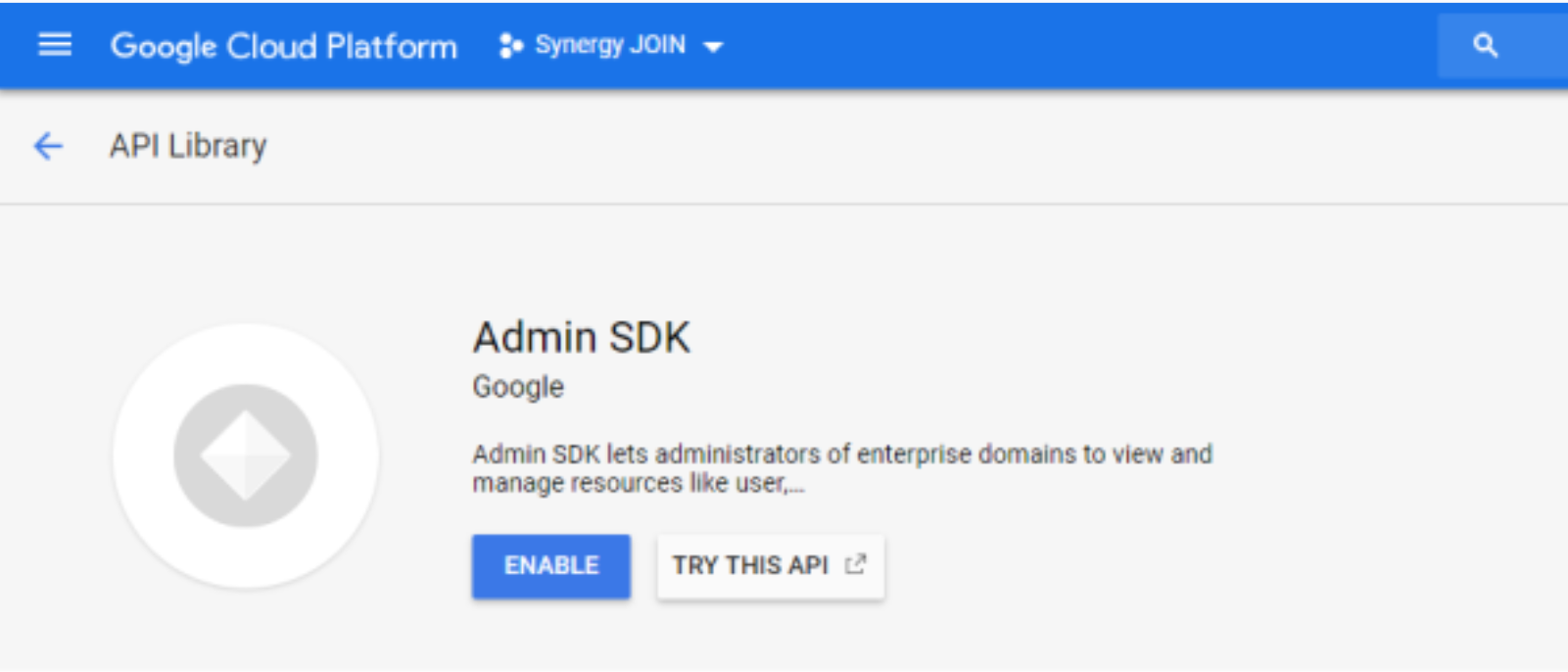Image resolution: width=1568 pixels, height=672 pixels.
Task: Click the API Library heading
Action: pos(188,146)
